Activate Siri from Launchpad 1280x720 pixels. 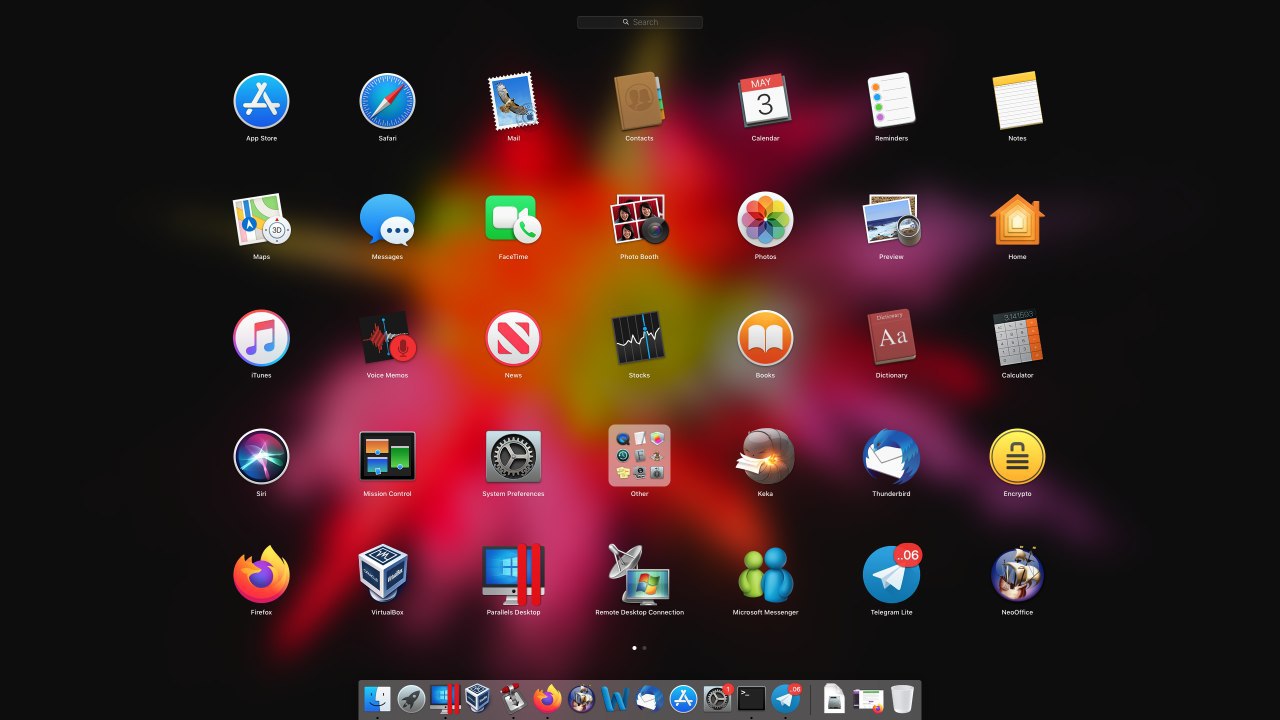point(261,456)
